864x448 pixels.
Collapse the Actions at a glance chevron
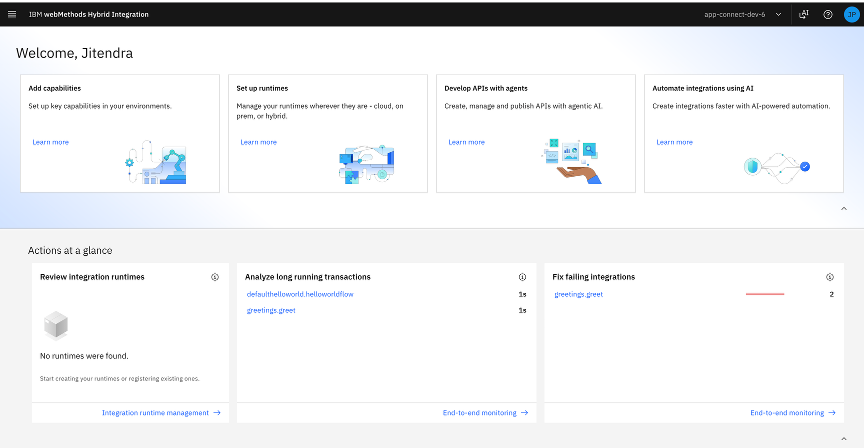pos(844,439)
